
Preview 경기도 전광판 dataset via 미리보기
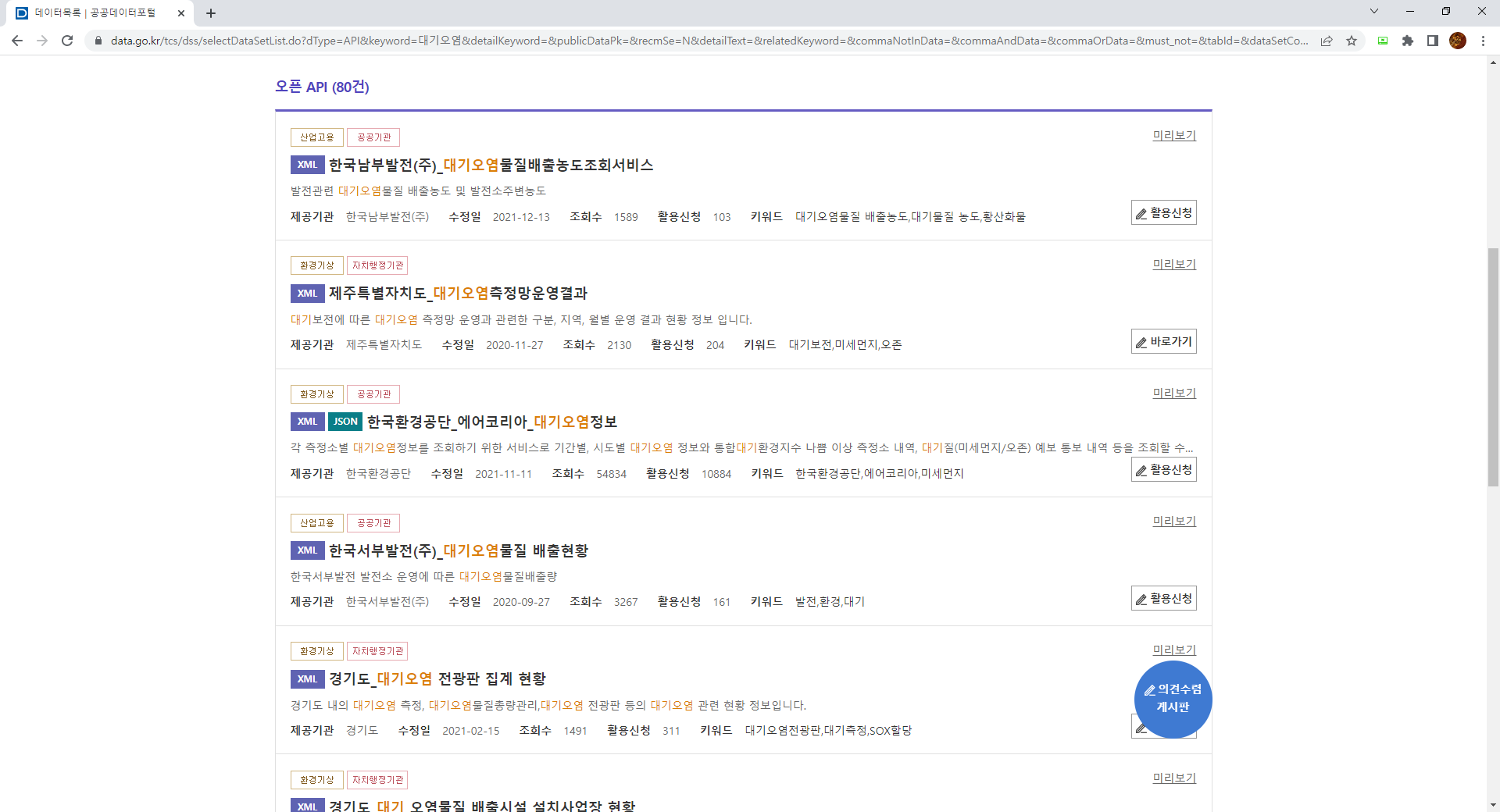1174,650
